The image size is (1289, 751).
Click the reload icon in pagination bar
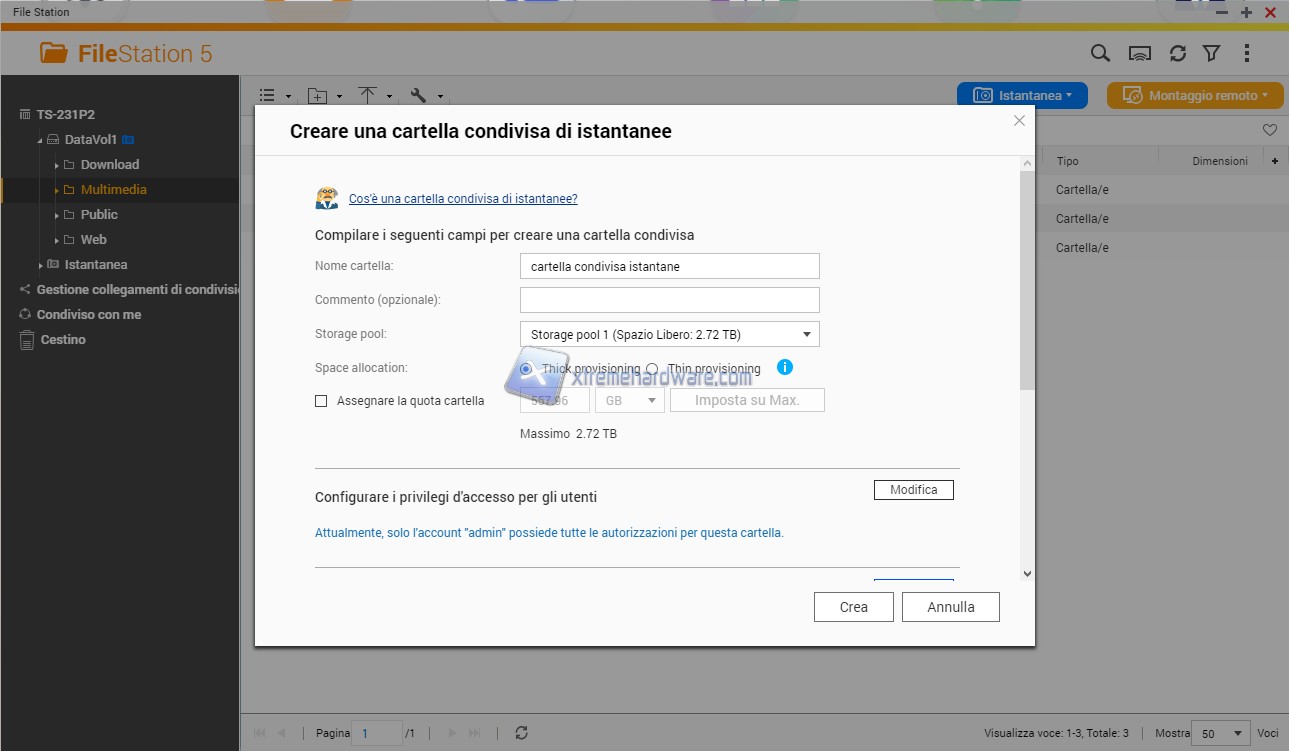pyautogui.click(x=521, y=733)
